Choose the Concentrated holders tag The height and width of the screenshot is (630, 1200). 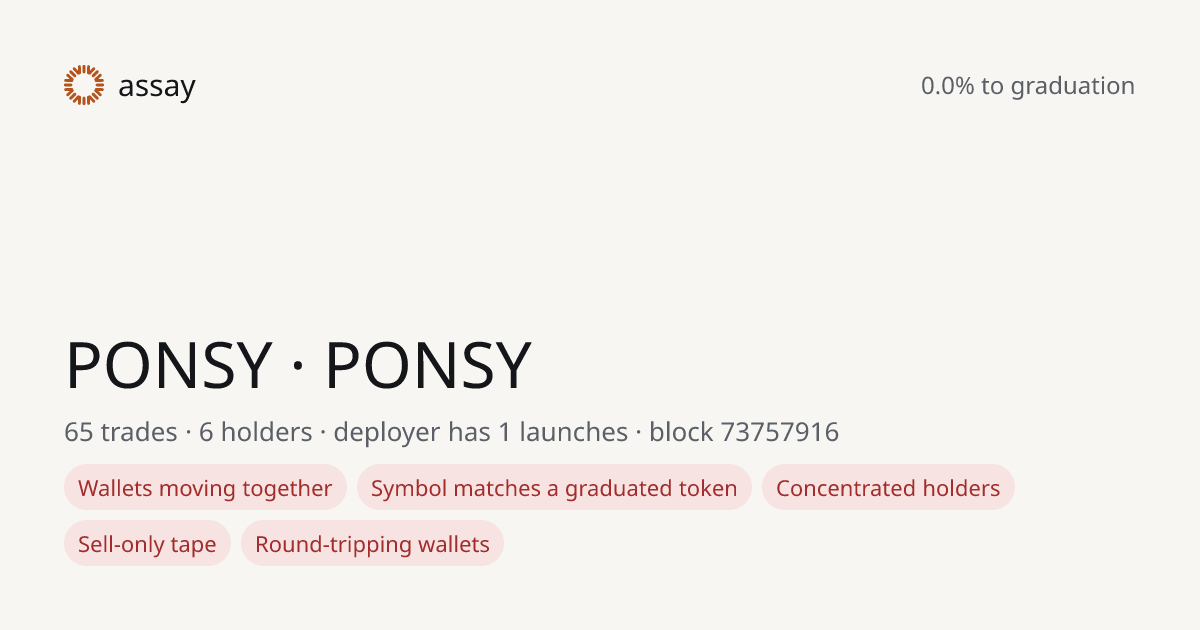click(888, 488)
